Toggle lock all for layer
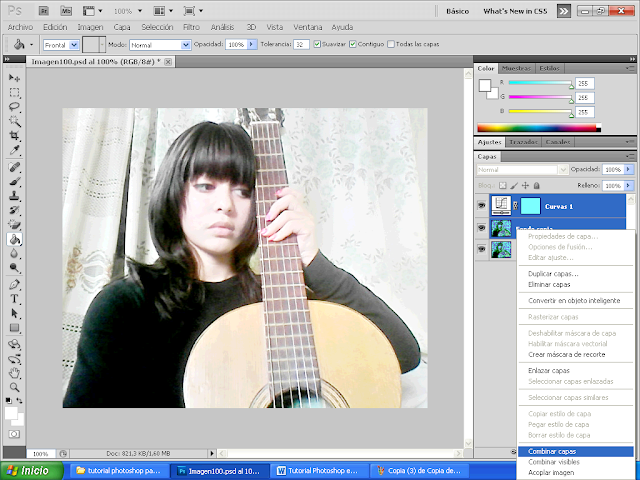The image size is (640, 480). [x=537, y=186]
